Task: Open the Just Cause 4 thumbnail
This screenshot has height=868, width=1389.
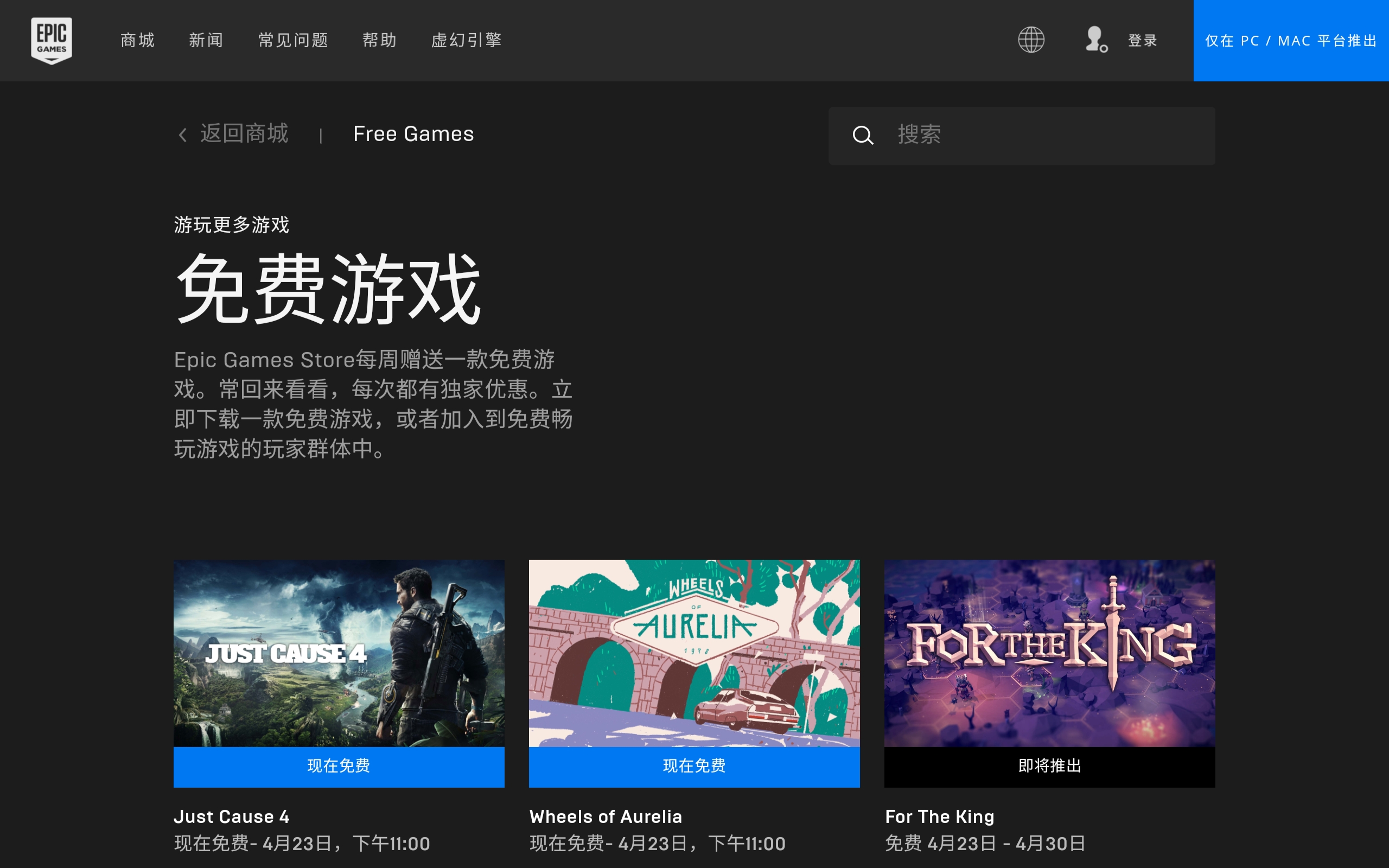Action: click(x=339, y=653)
